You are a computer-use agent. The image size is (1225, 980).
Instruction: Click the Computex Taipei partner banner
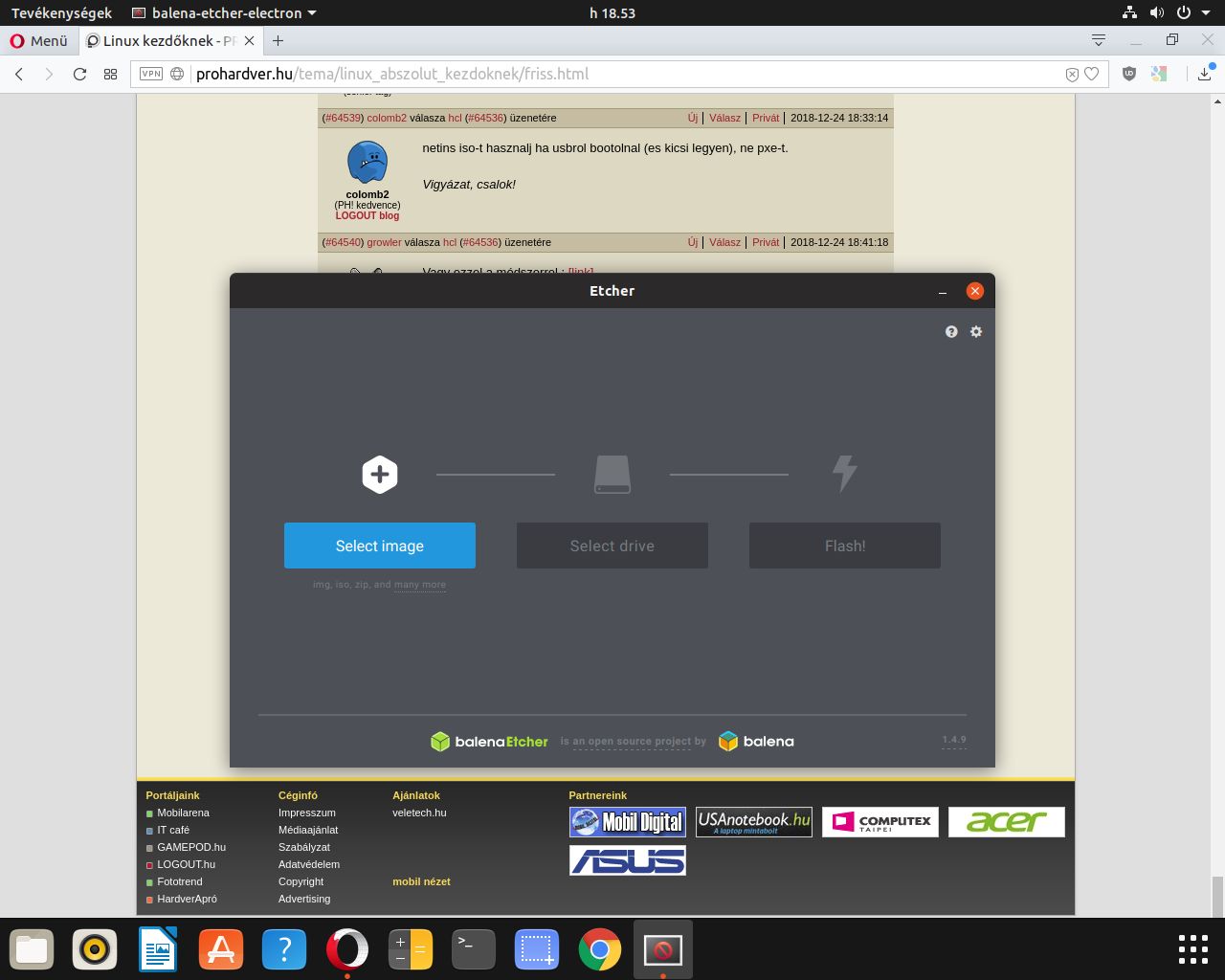(880, 822)
